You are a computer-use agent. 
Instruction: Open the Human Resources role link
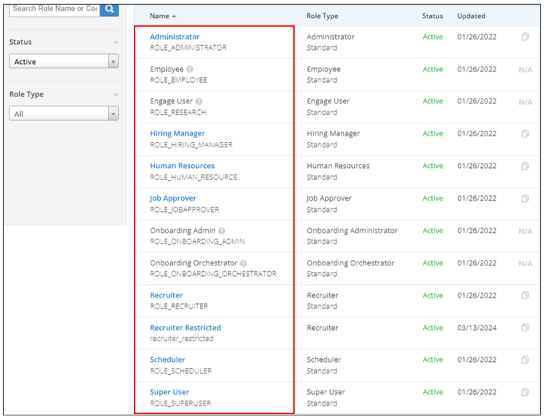coord(182,166)
